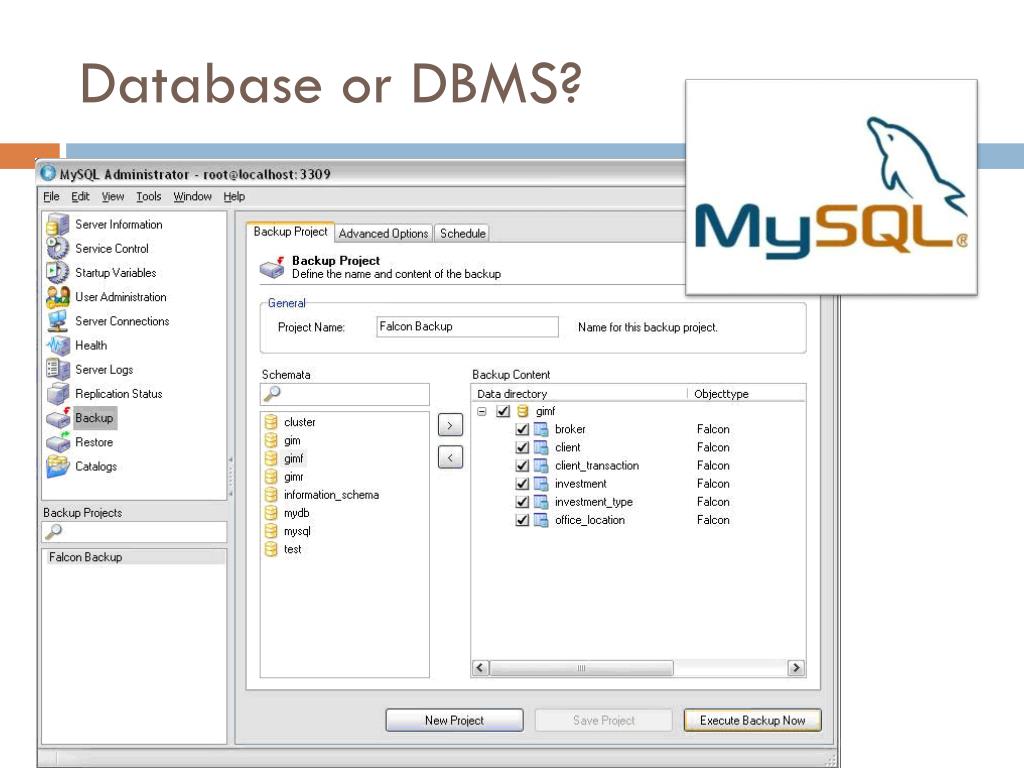Open the Help menu
This screenshot has height=768, width=1024.
pos(234,197)
